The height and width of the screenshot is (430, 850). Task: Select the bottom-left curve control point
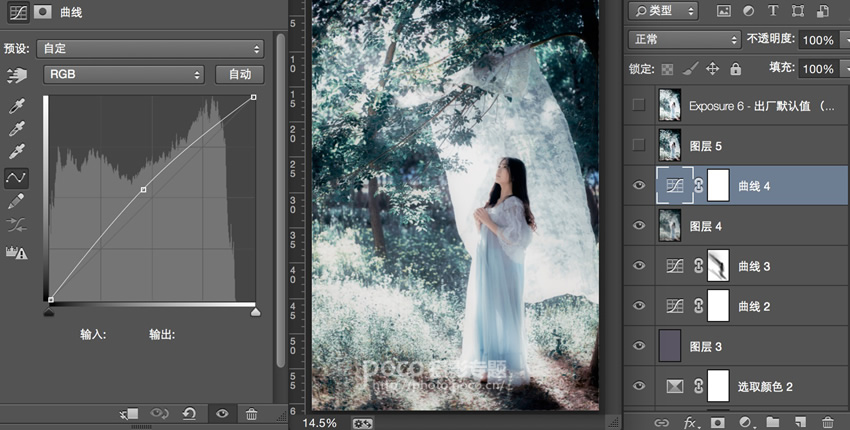tap(50, 300)
